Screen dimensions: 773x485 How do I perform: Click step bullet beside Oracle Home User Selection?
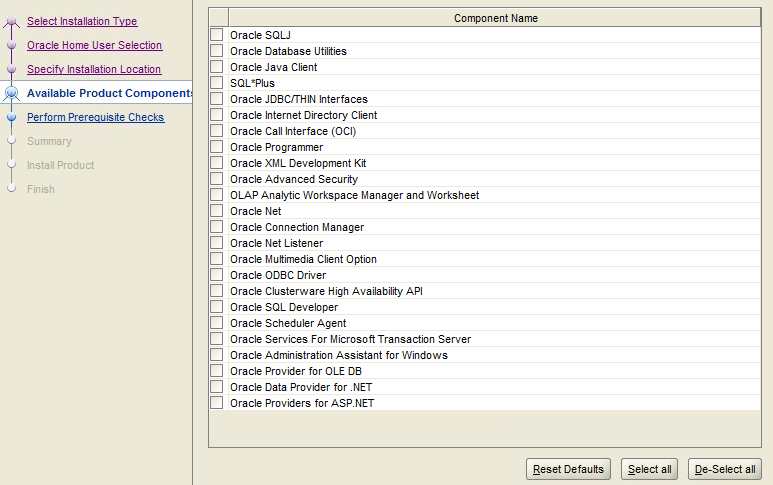click(12, 45)
